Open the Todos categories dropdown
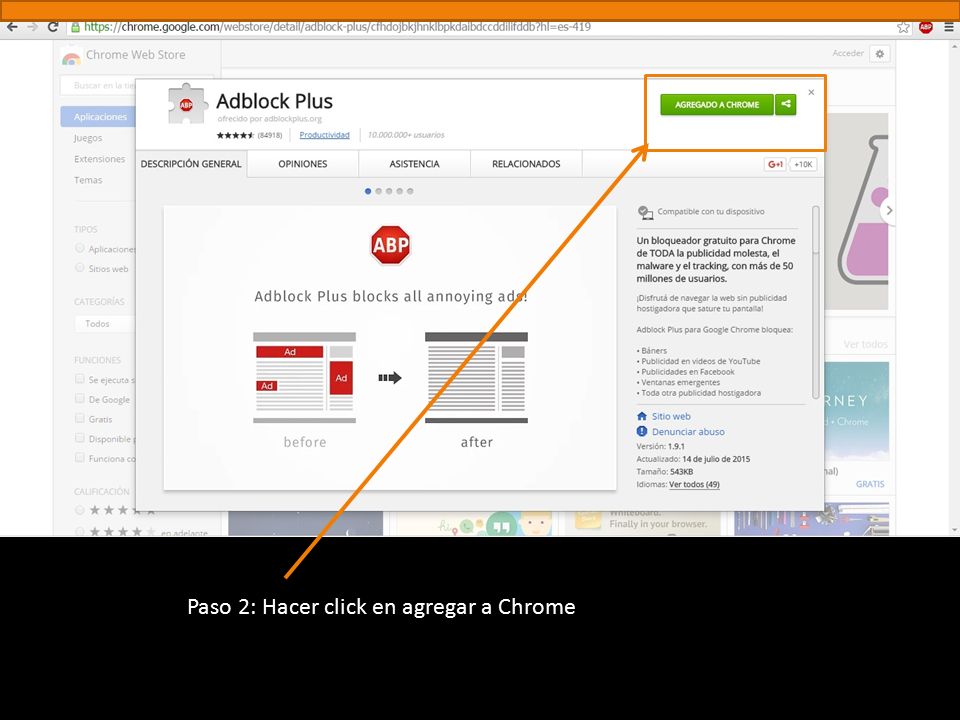960x720 pixels. coord(104,323)
